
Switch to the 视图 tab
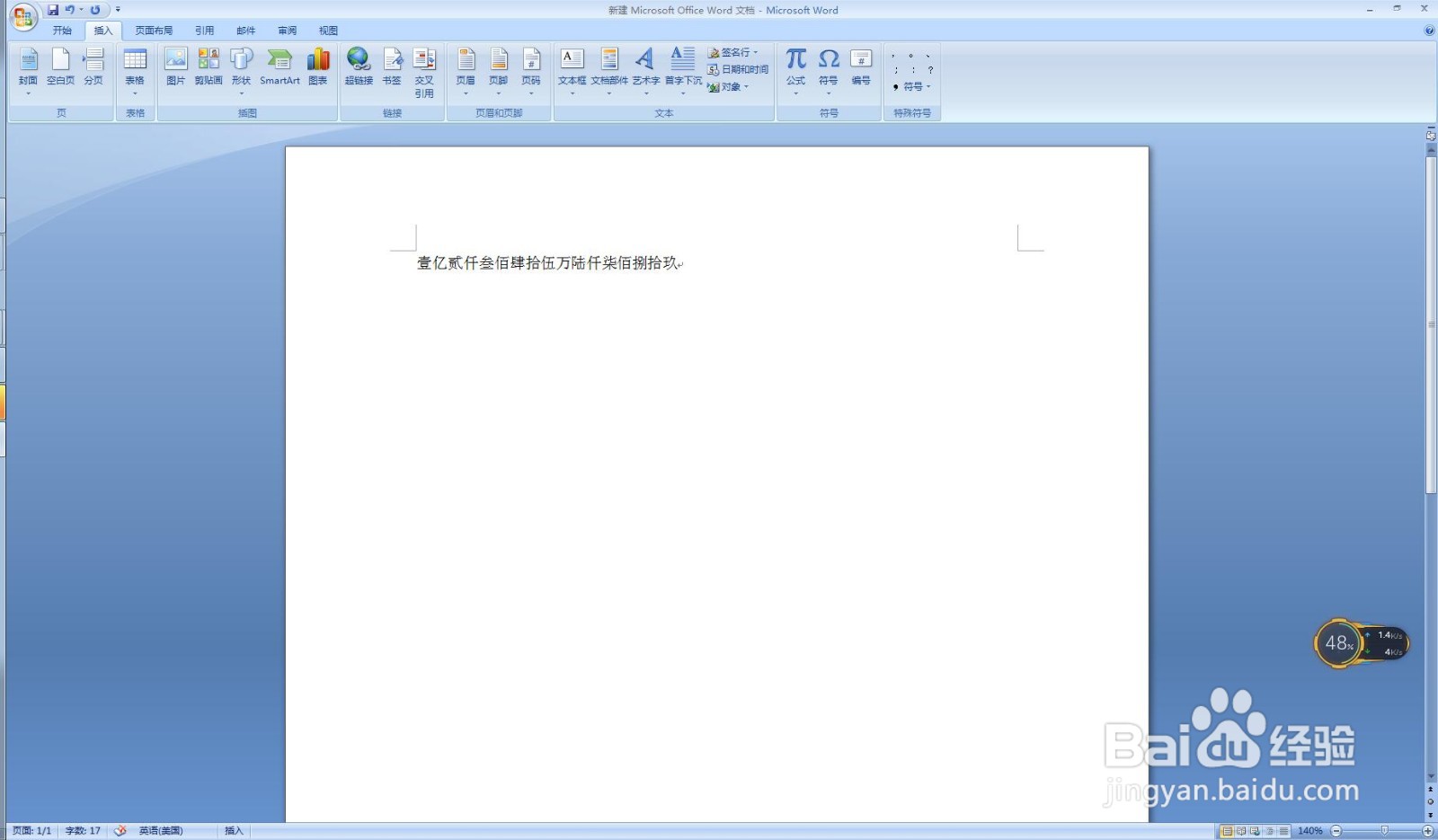(x=329, y=31)
